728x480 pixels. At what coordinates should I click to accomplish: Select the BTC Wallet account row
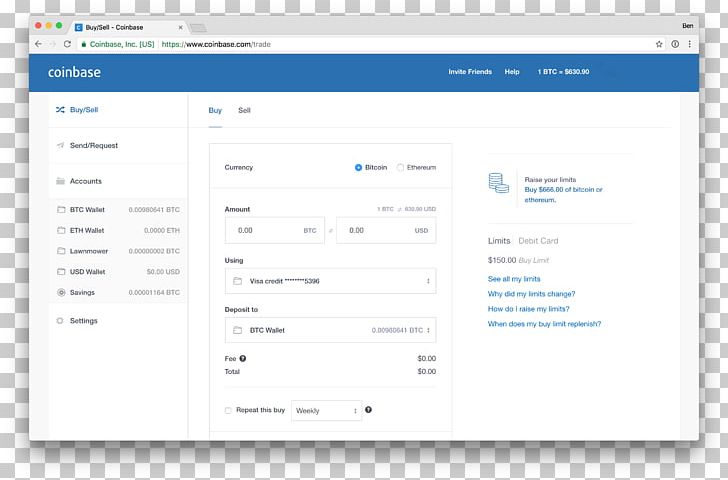coord(118,209)
